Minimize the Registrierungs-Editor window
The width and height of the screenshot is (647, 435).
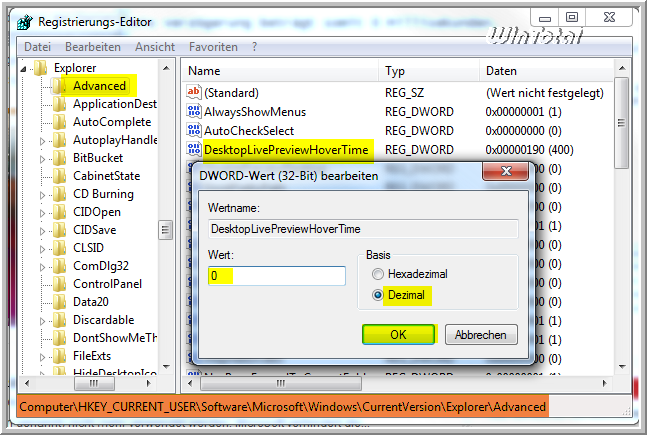[545, 18]
